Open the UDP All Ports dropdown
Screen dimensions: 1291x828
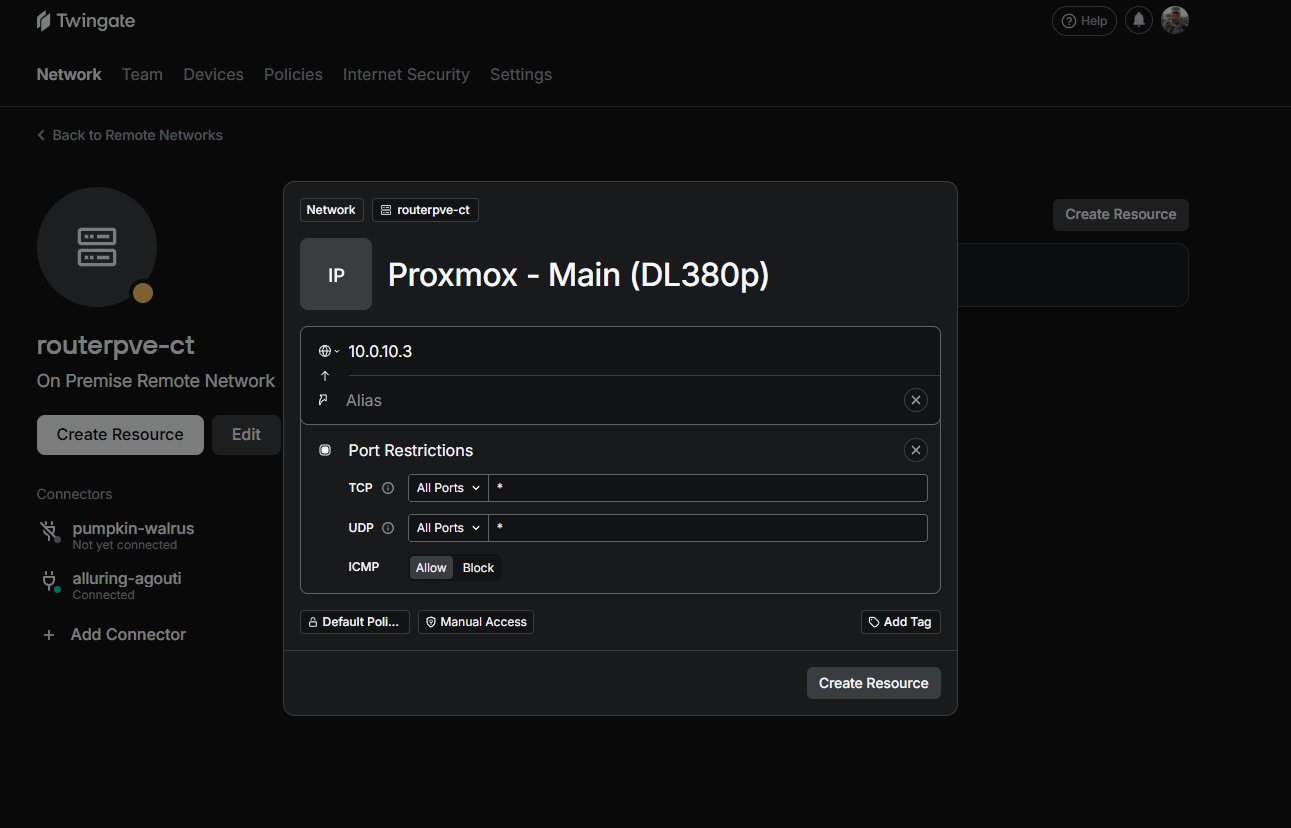pos(448,528)
